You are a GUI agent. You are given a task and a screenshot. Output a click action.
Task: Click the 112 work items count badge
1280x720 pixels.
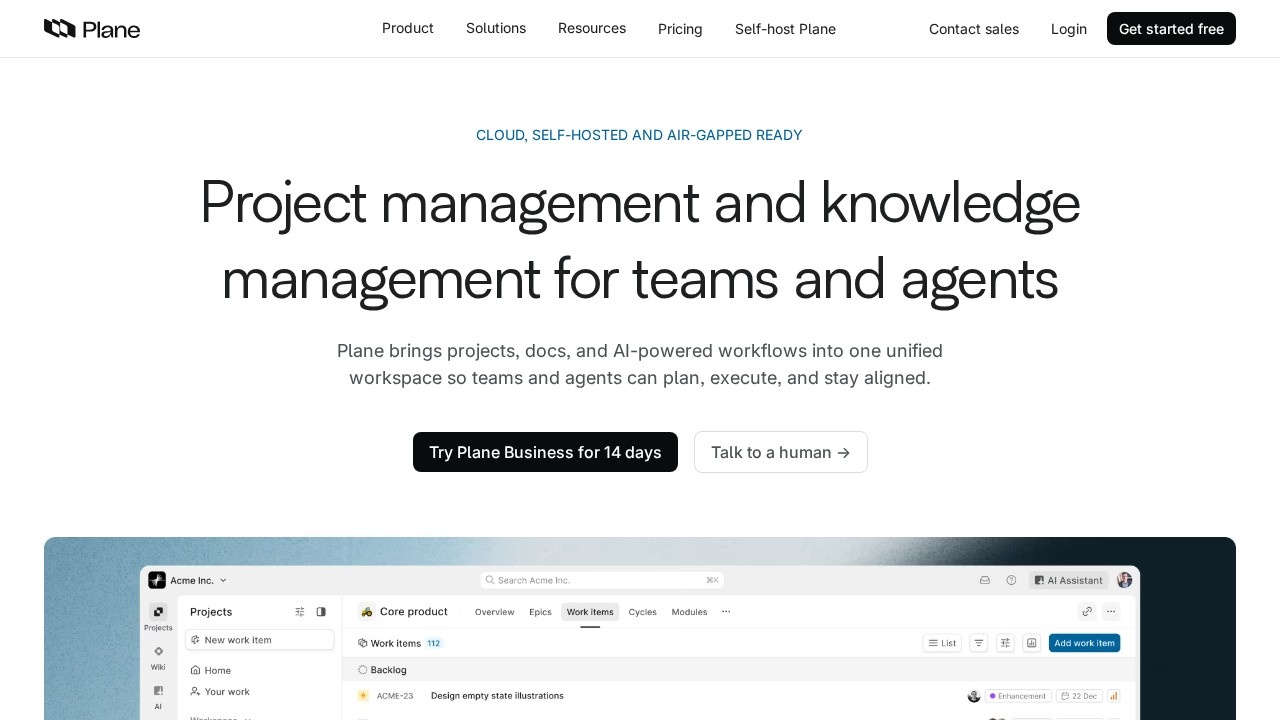(x=434, y=643)
